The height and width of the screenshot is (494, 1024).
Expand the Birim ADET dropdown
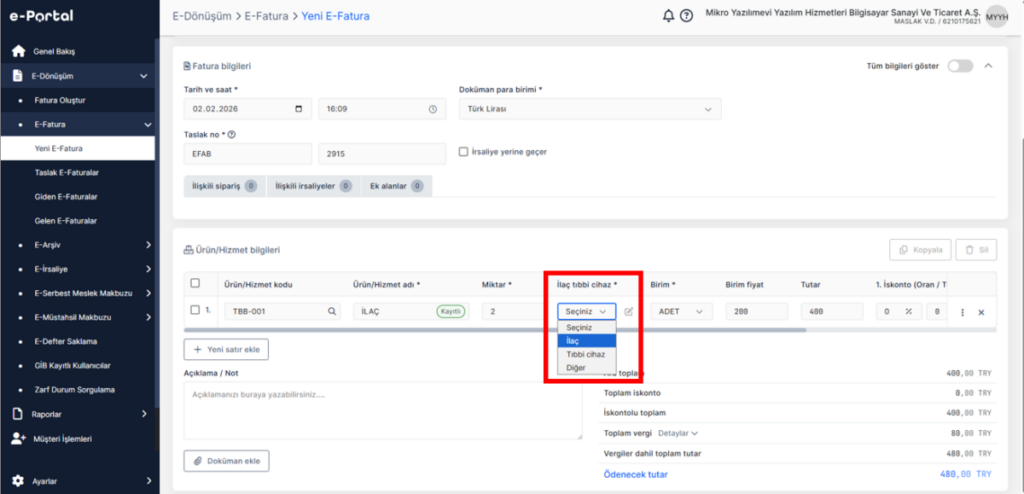[682, 312]
